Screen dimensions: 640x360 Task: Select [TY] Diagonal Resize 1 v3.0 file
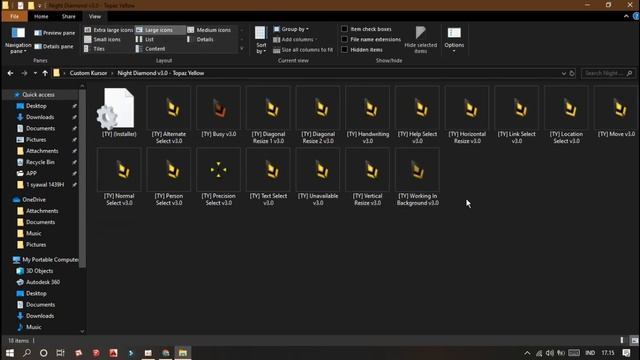click(268, 115)
